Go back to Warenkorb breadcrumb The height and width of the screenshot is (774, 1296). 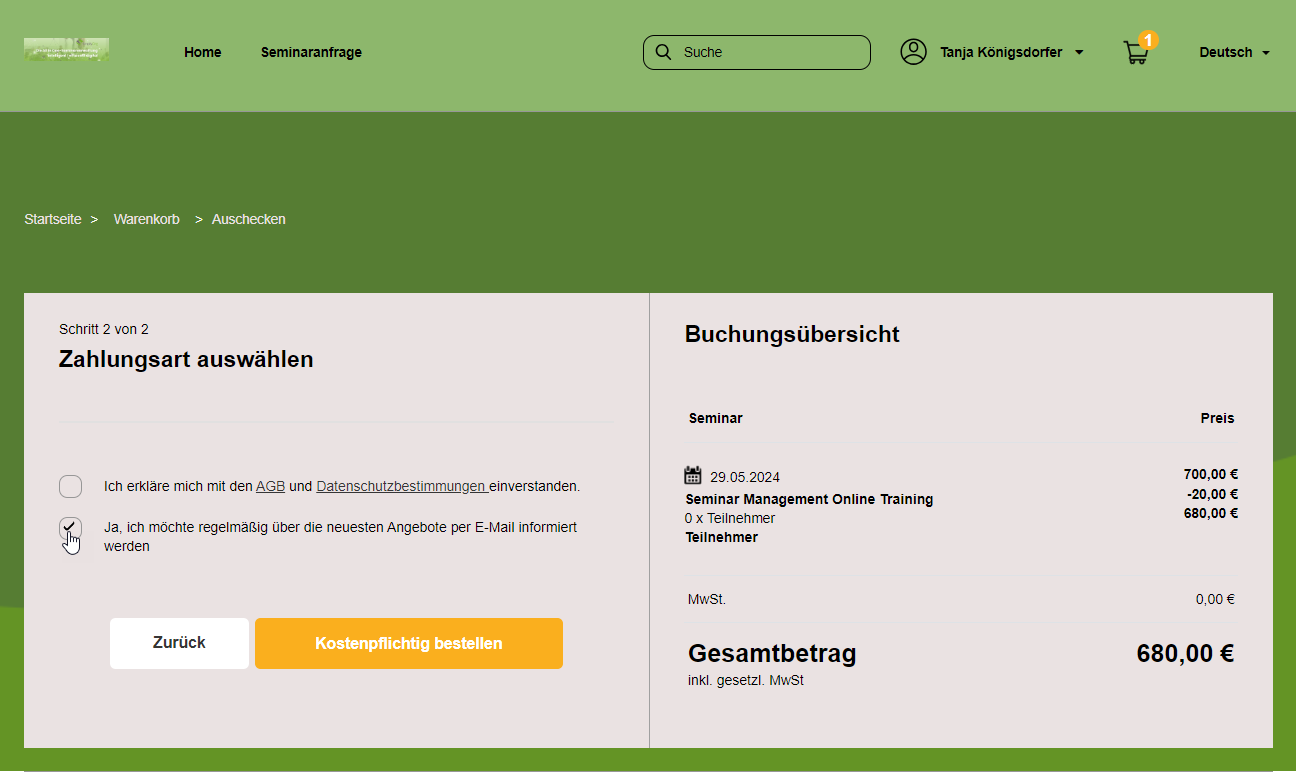(x=146, y=219)
